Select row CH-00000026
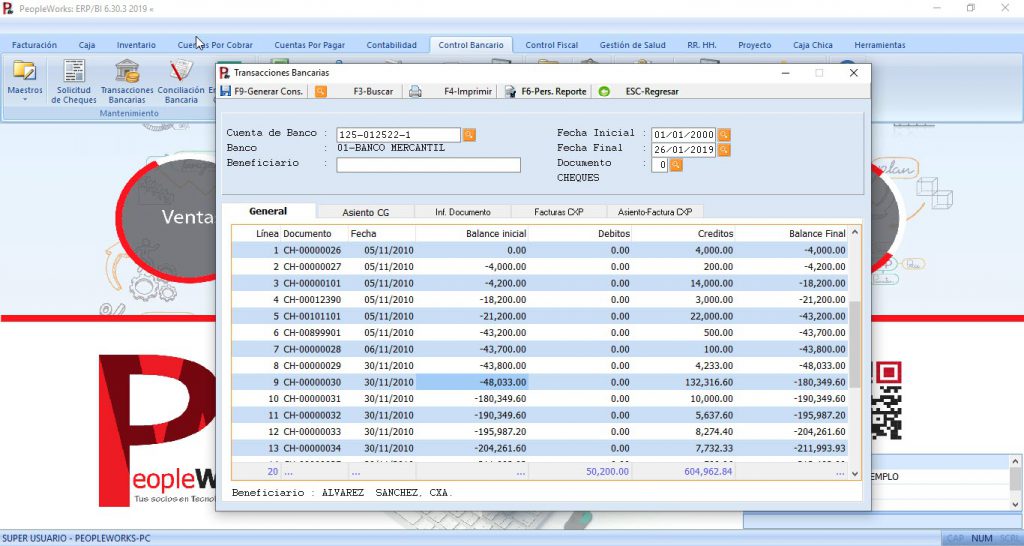The height and width of the screenshot is (546, 1024). pyautogui.click(x=541, y=250)
